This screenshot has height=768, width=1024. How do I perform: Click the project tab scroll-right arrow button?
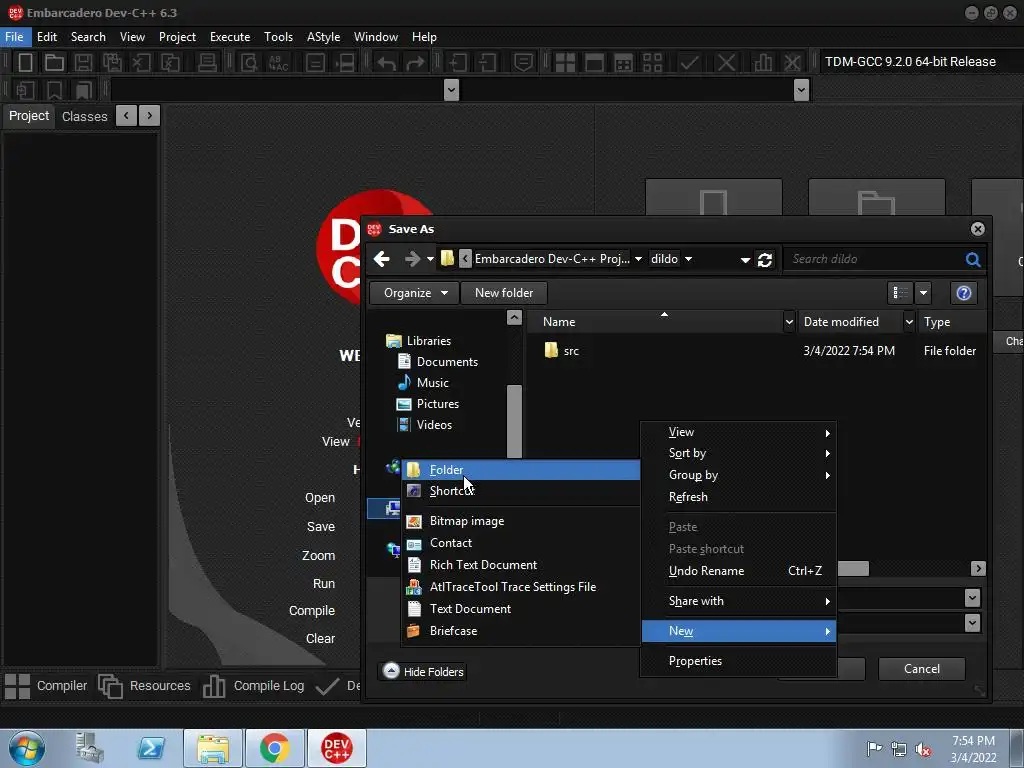pyautogui.click(x=150, y=116)
